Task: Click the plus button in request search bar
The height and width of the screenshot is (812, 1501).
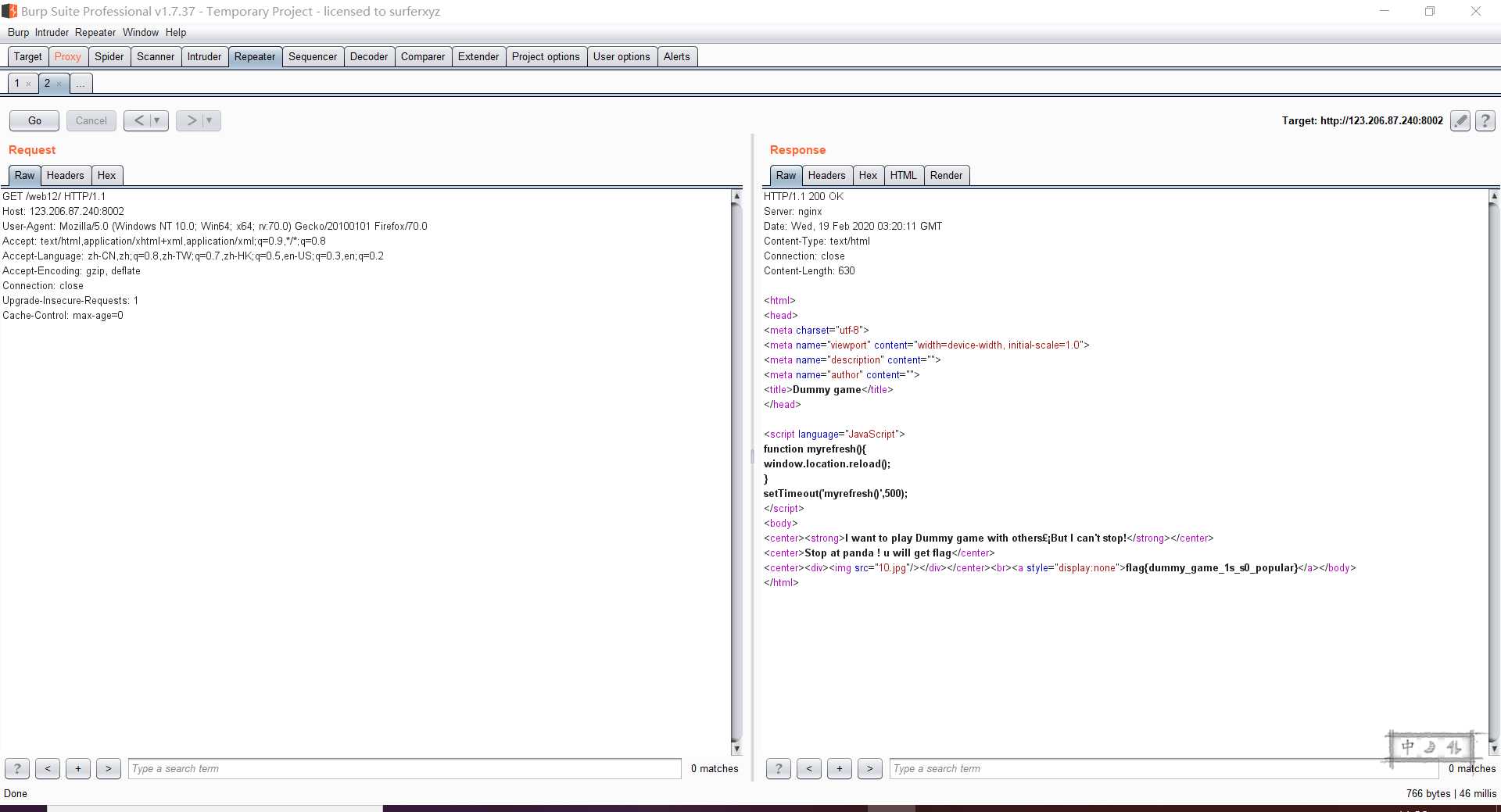Action: (x=78, y=768)
